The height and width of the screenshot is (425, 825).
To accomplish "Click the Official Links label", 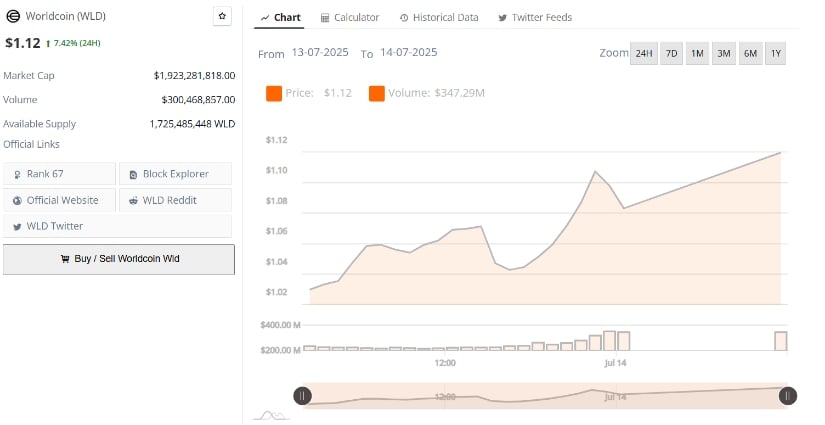I will tap(31, 144).
